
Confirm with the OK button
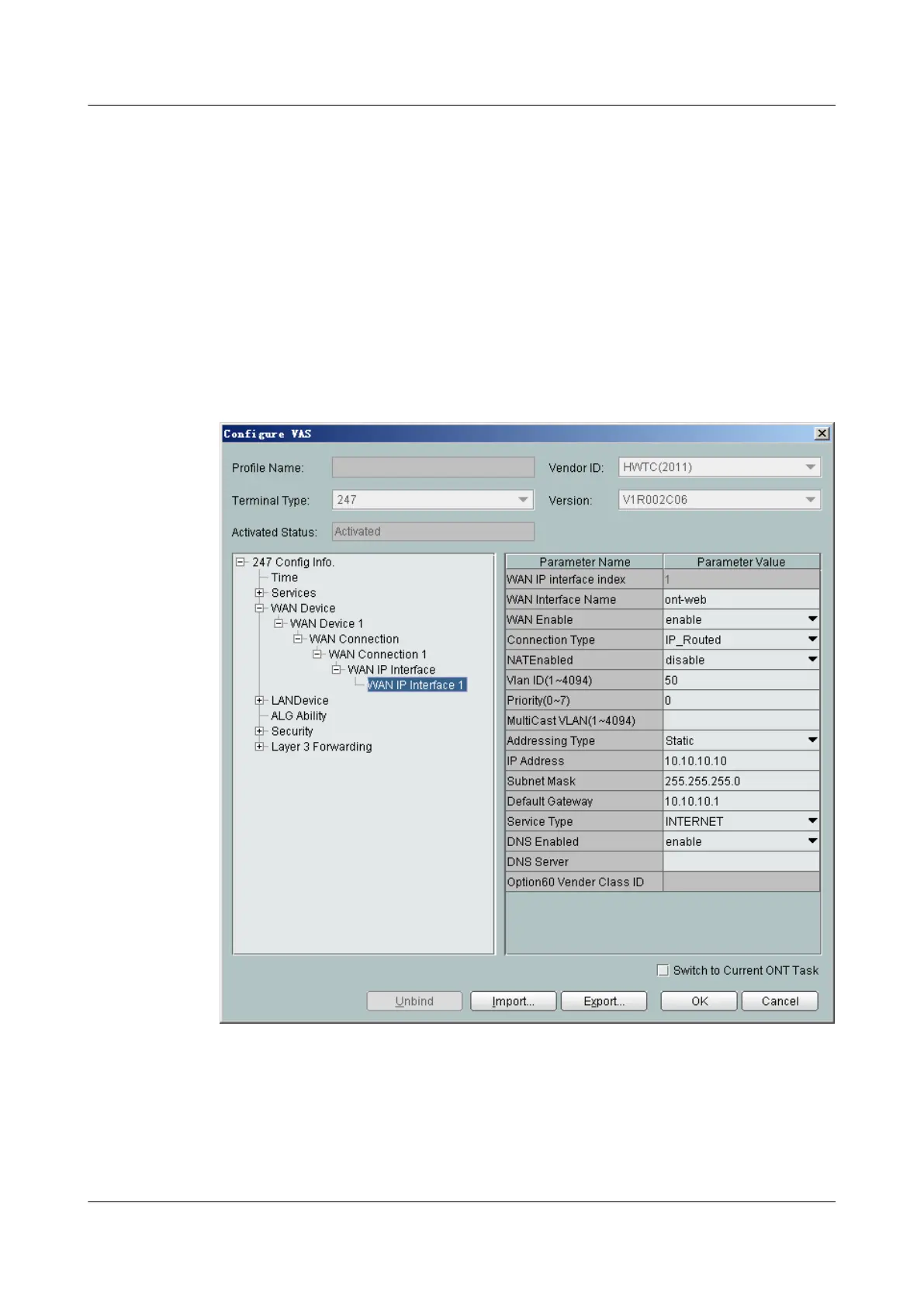[x=699, y=1001]
